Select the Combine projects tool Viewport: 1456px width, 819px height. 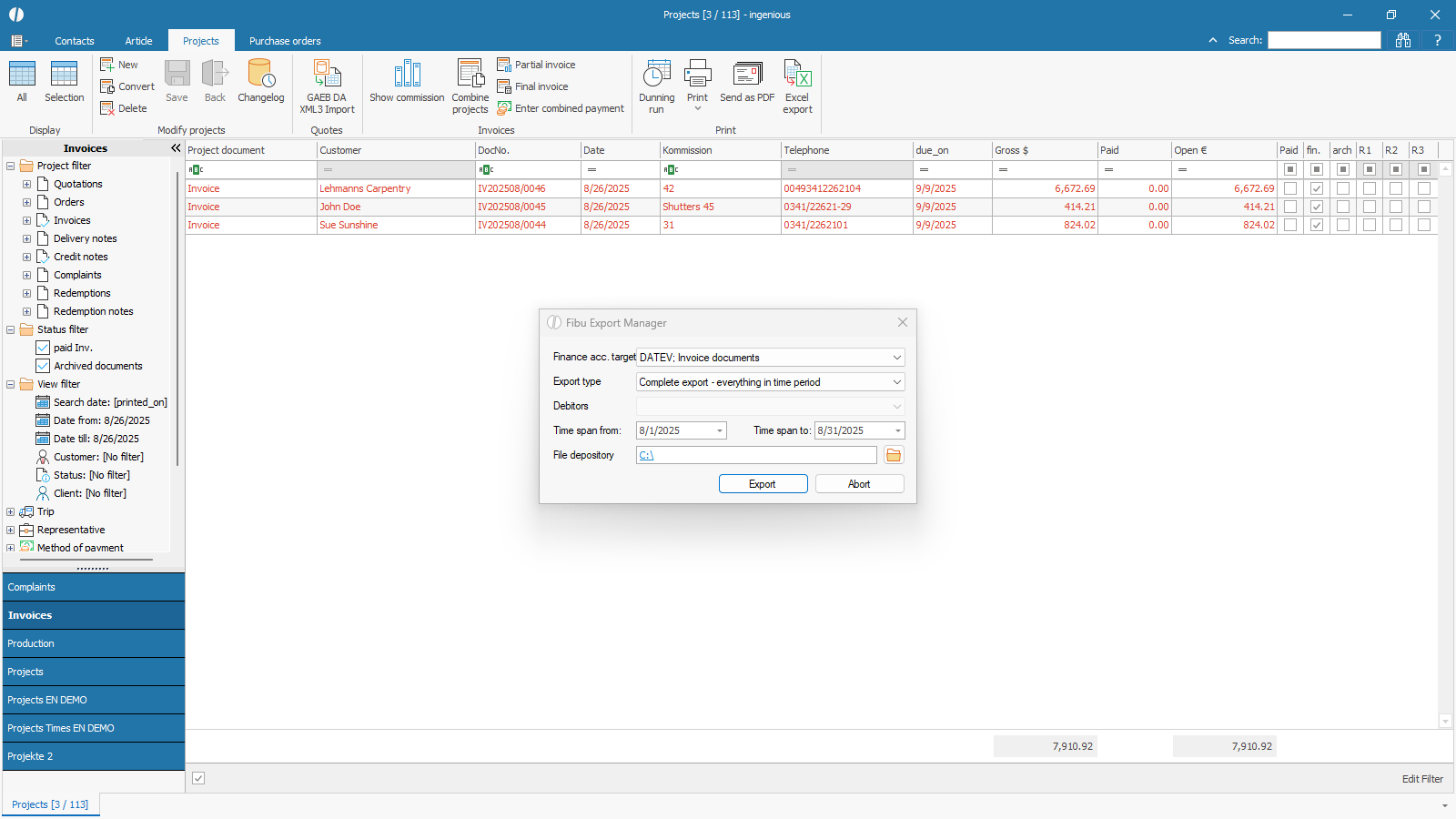tap(470, 76)
